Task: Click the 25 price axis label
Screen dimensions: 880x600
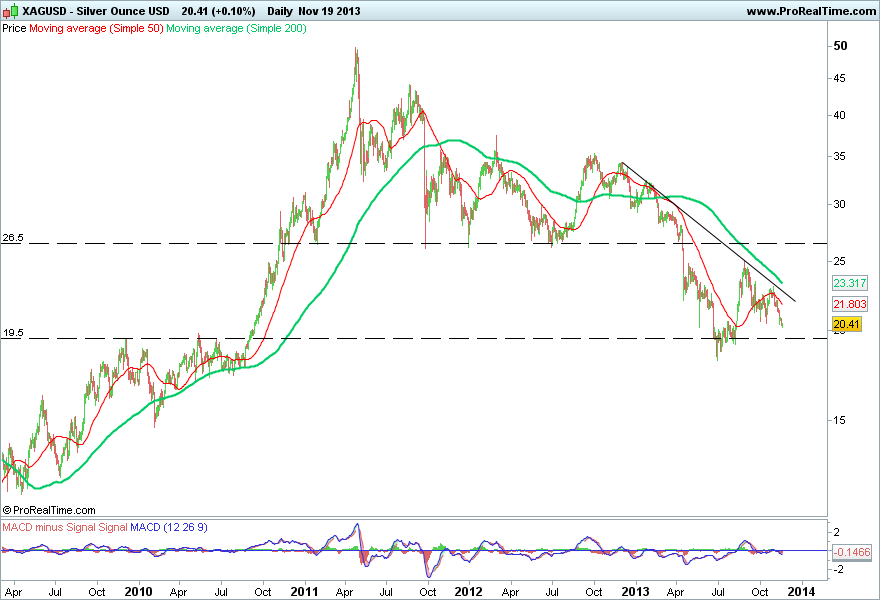Action: pyautogui.click(x=839, y=261)
